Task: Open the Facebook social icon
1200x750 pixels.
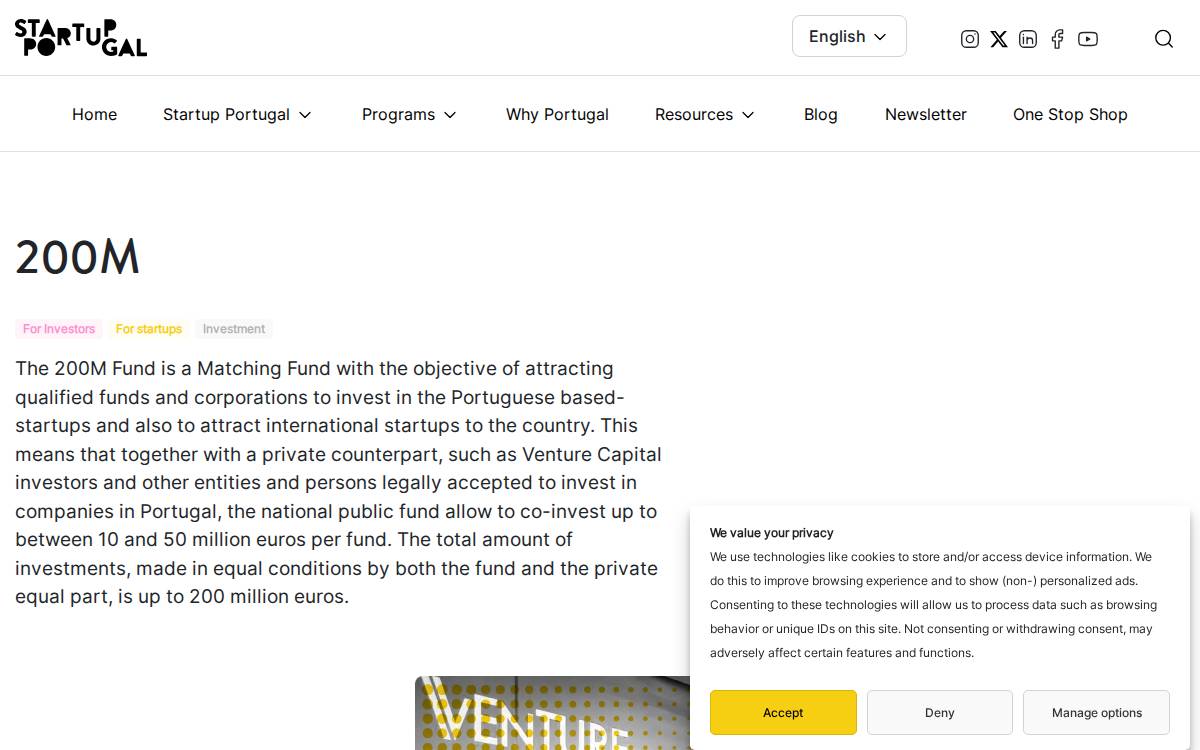Action: click(x=1057, y=39)
